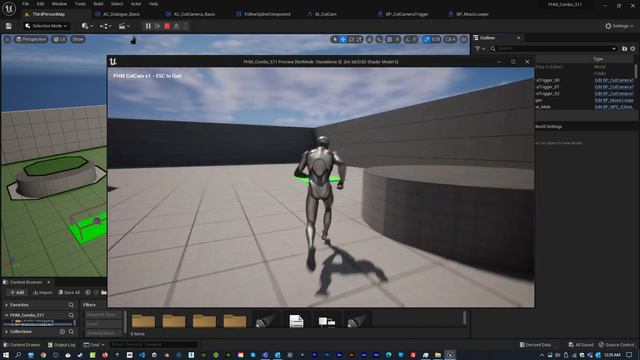Switch to the AC_CutCamera_Basic tab
Image resolution: width=640 pixels, height=360 pixels.
click(x=194, y=14)
